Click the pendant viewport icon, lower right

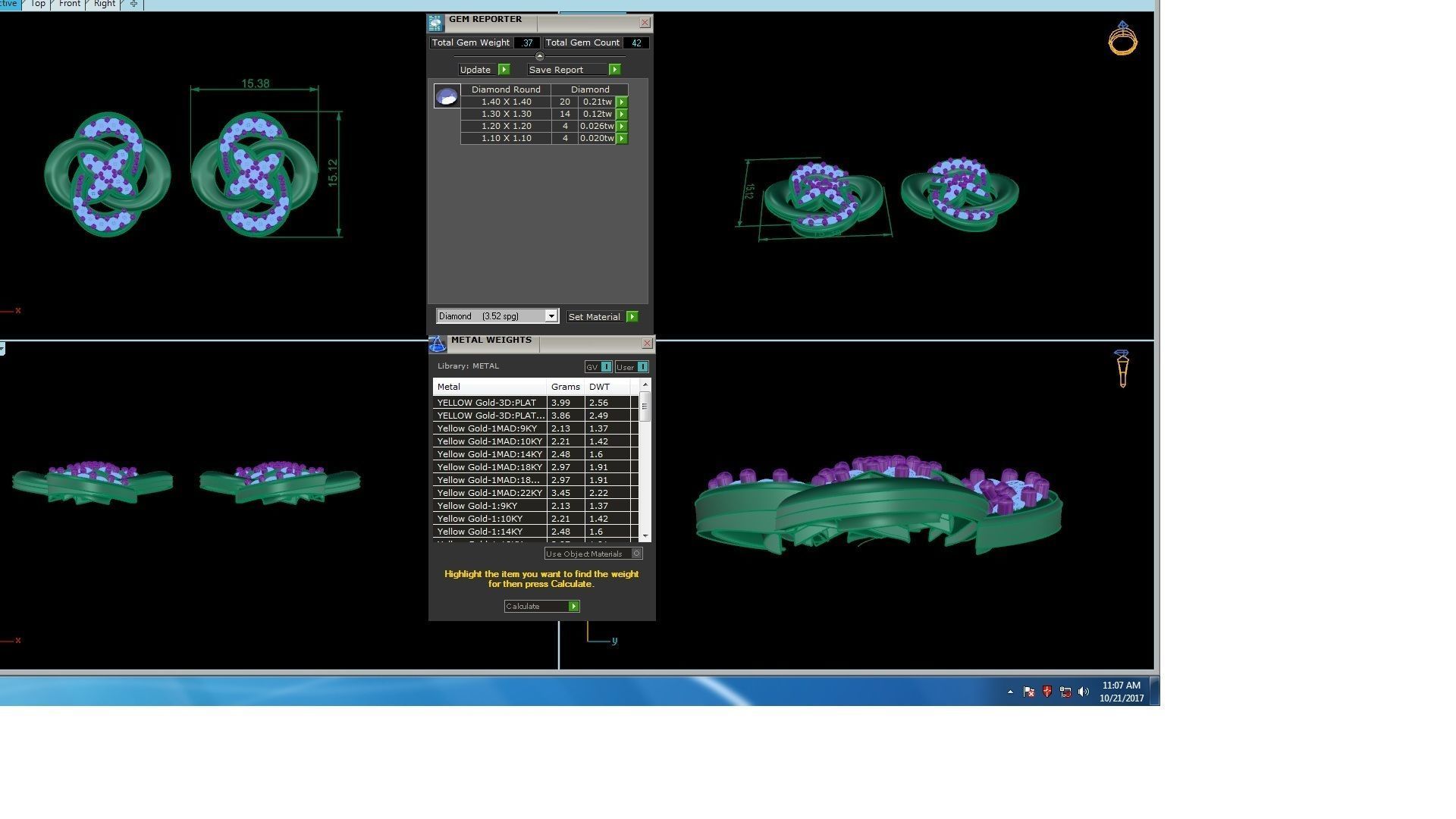pos(1122,369)
